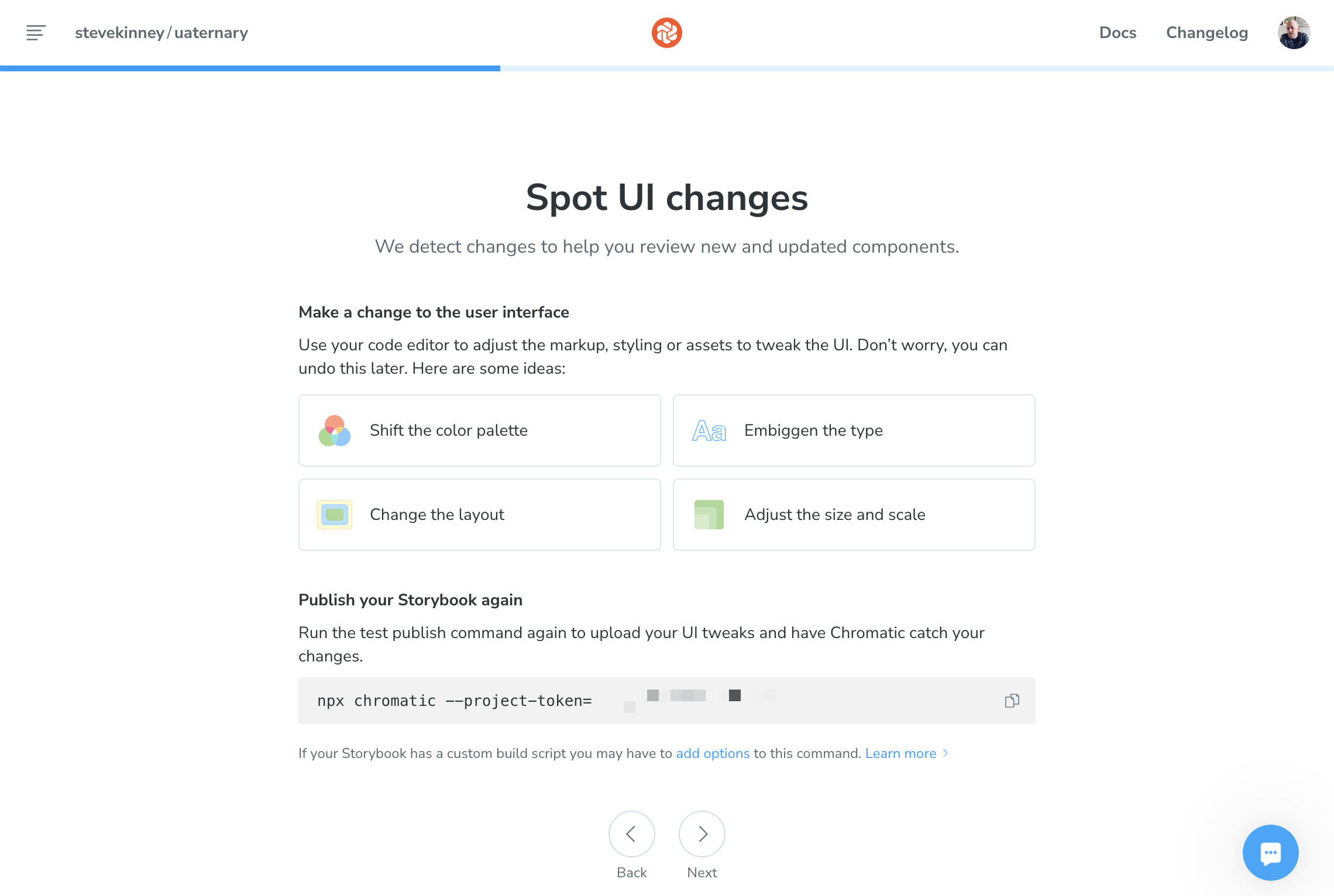Image resolution: width=1334 pixels, height=896 pixels.
Task: Click the layout icon on Change the layout card
Action: pos(334,515)
